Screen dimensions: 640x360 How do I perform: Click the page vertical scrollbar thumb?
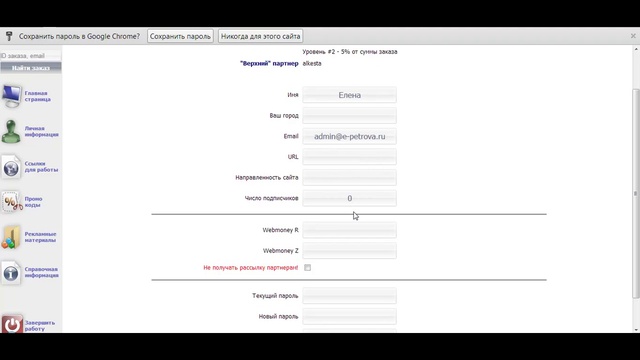636,193
